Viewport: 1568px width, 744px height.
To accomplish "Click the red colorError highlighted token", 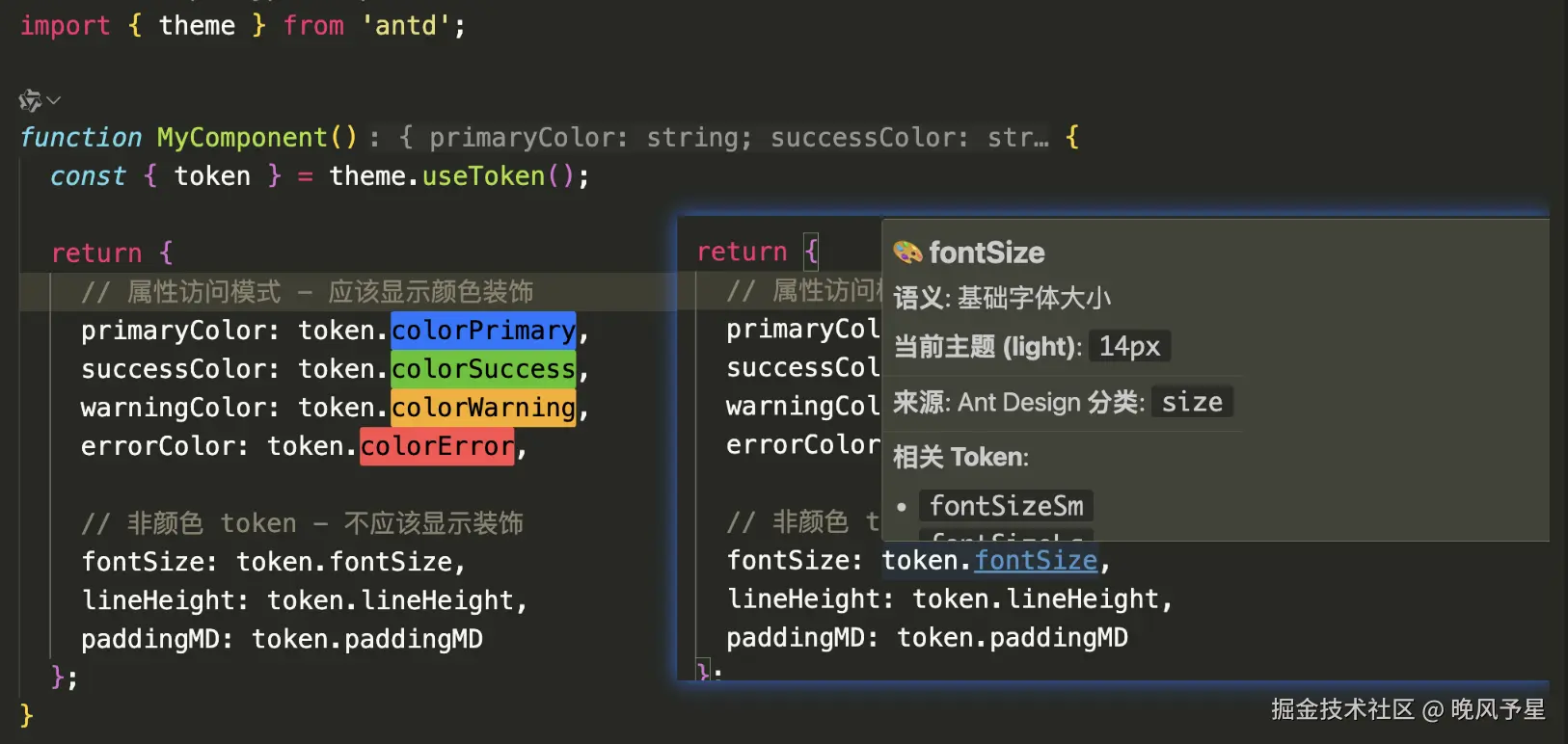I will click(437, 446).
